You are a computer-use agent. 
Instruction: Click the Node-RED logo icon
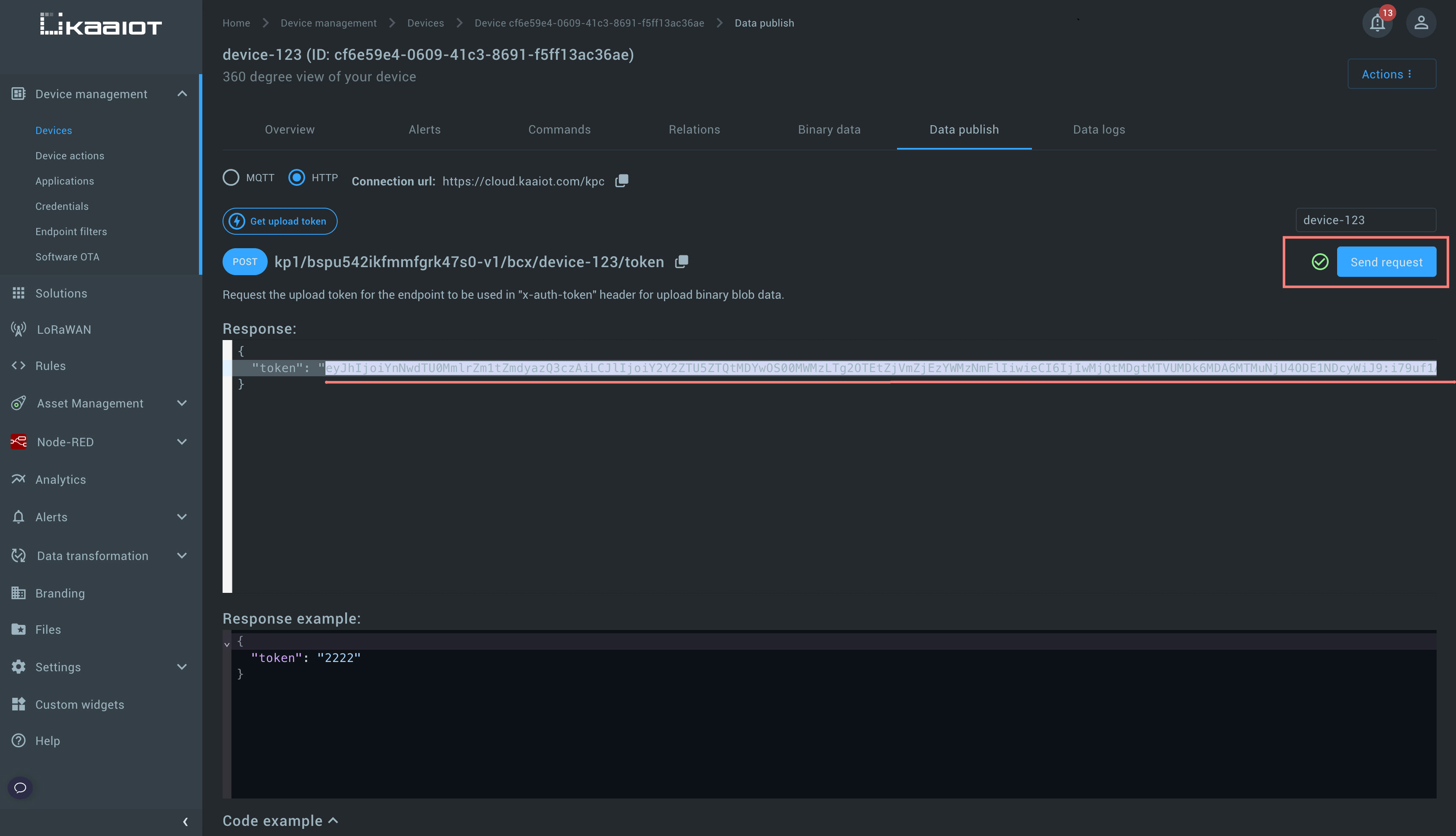19,442
